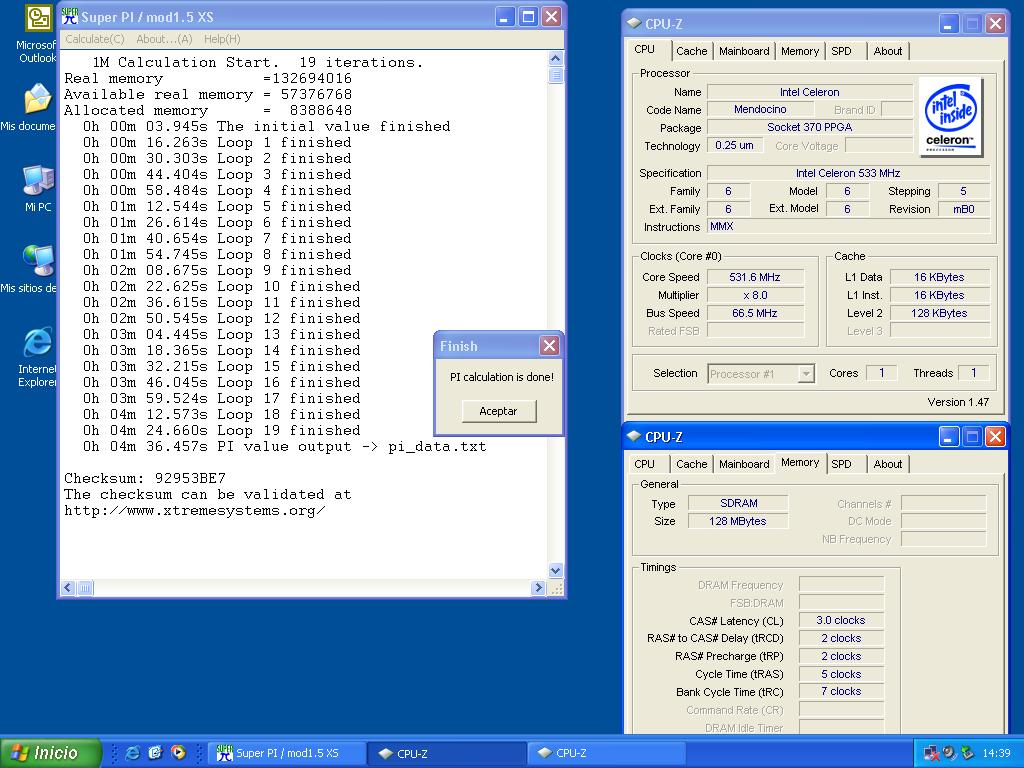The width and height of the screenshot is (1024, 768).
Task: Click the taskbar clock showing 14:39
Action: 996,753
